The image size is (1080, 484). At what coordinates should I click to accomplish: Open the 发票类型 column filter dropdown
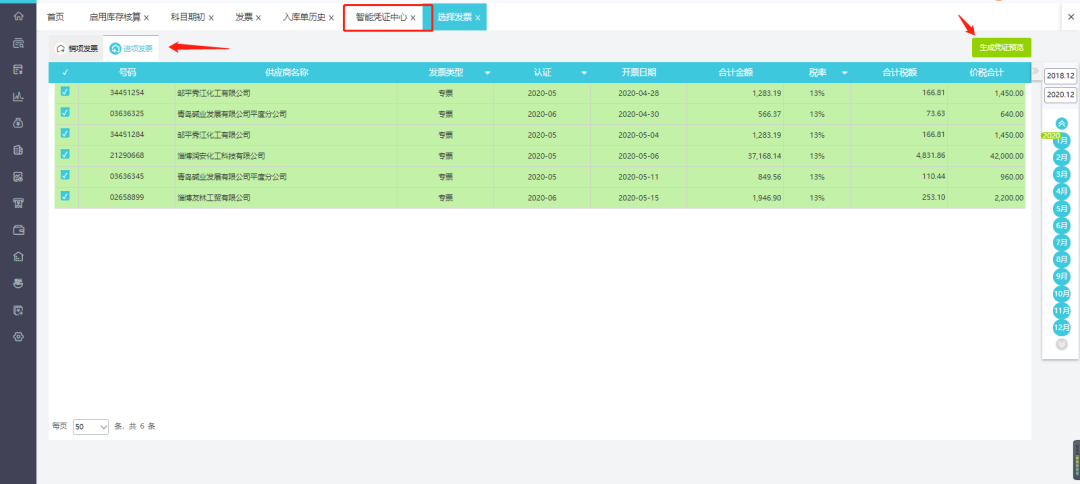click(x=488, y=73)
